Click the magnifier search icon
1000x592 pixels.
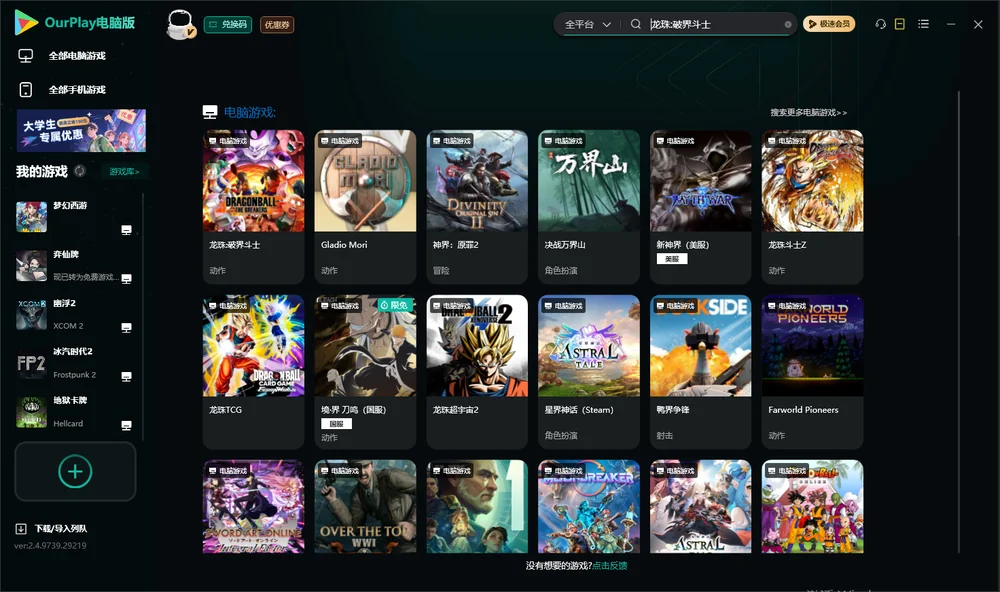tap(635, 24)
